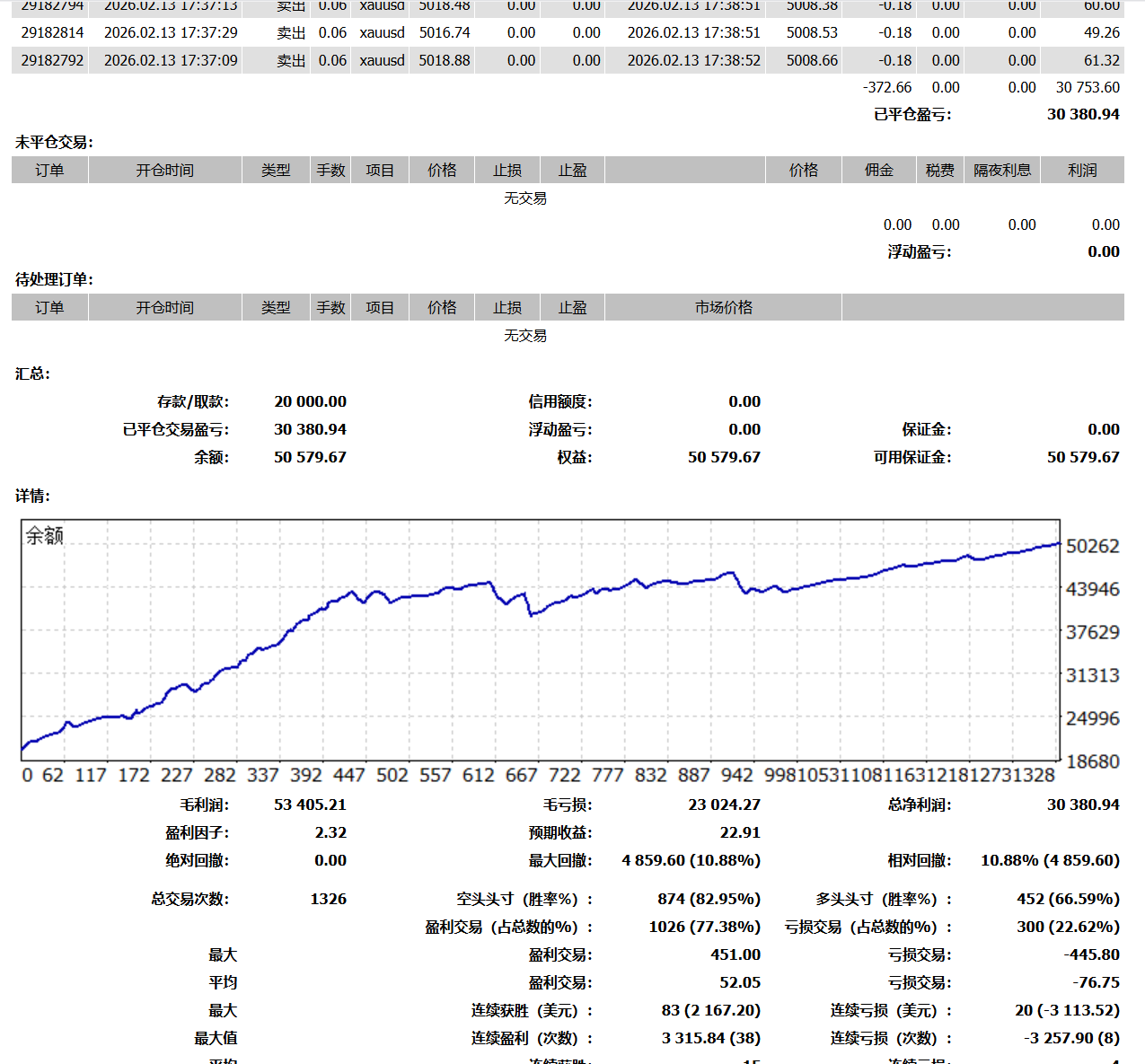Select open time 2026.02.13 17:37:29
Viewport: 1145px width, 1064px height.
171,32
